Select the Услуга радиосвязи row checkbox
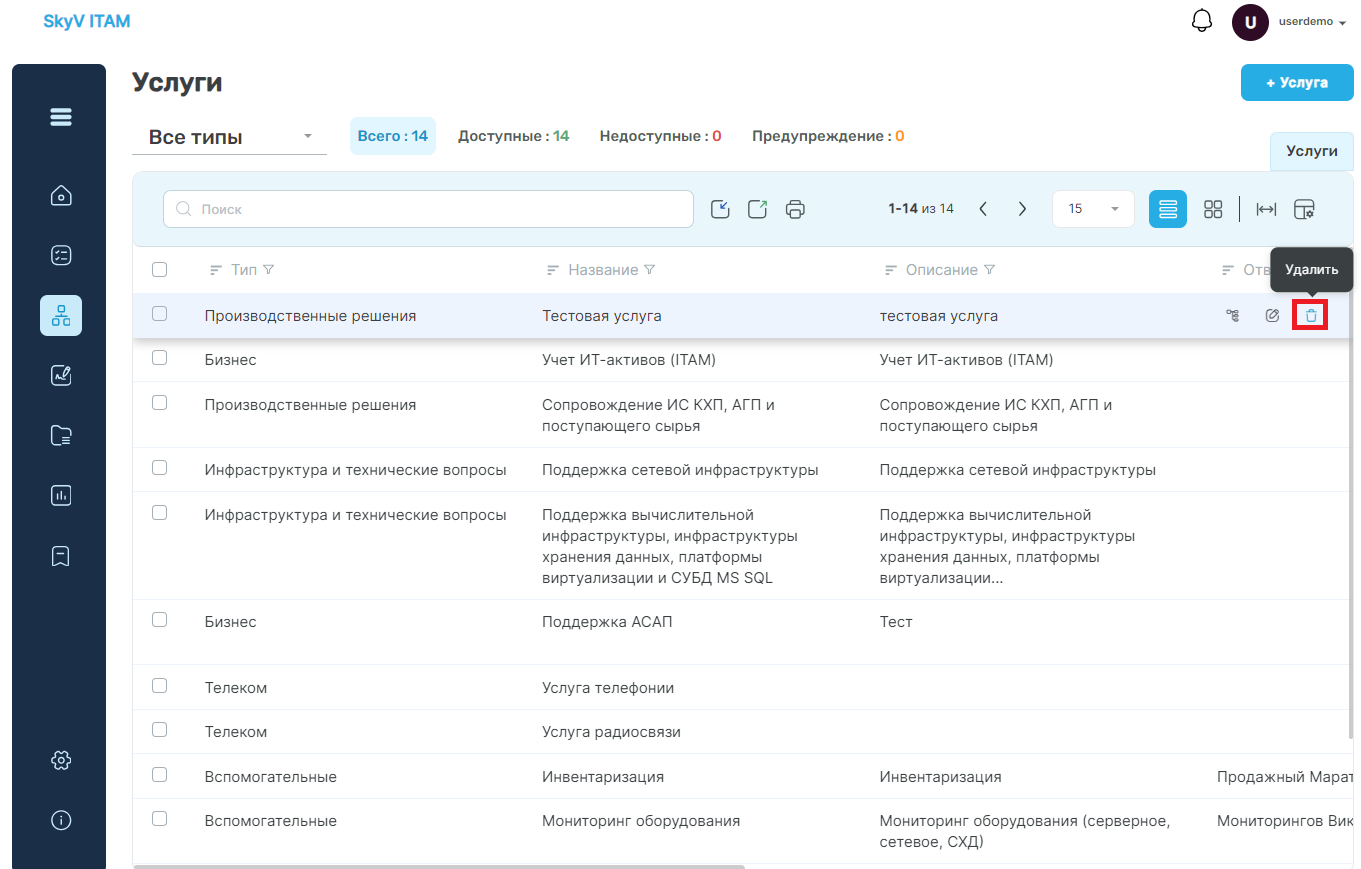The image size is (1361, 869). (x=159, y=729)
